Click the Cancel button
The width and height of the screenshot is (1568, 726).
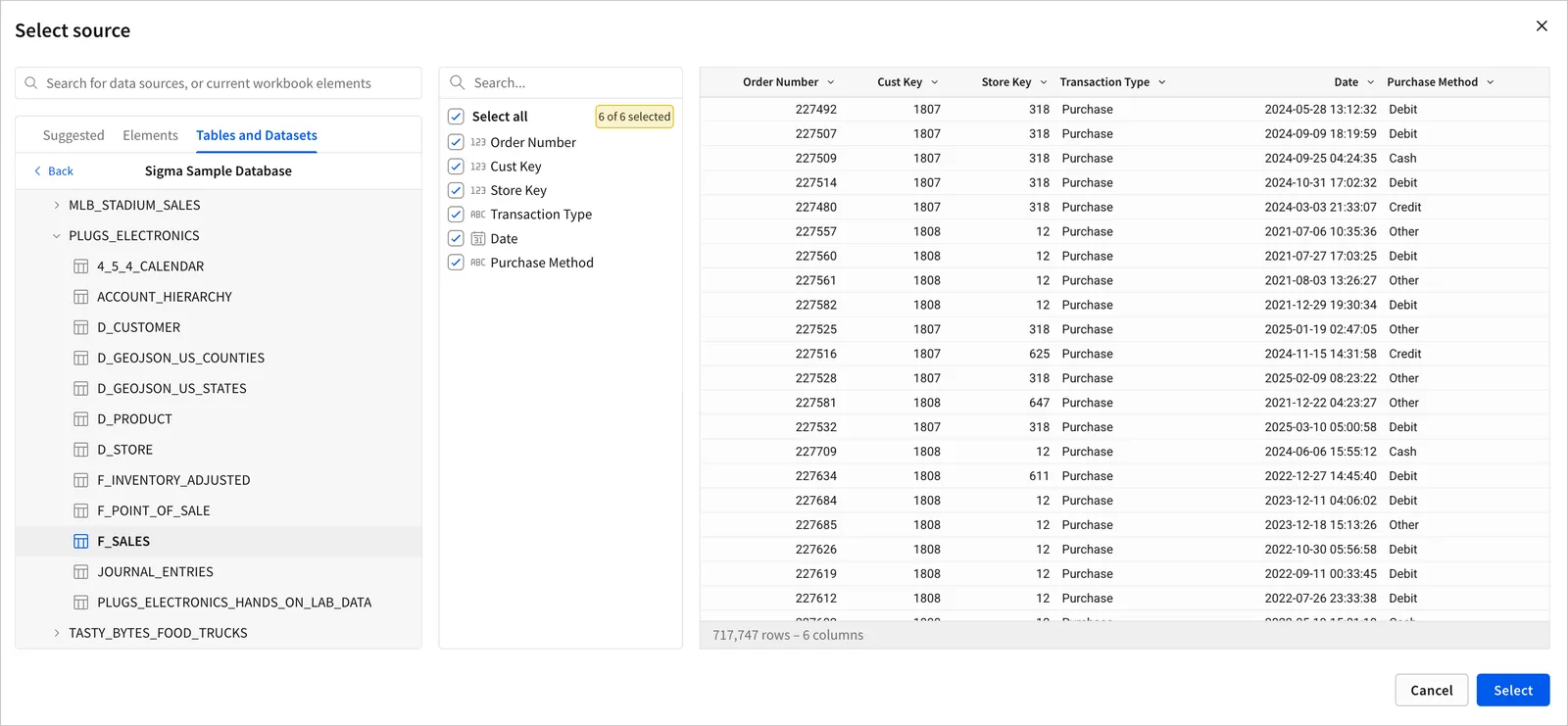(1432, 691)
